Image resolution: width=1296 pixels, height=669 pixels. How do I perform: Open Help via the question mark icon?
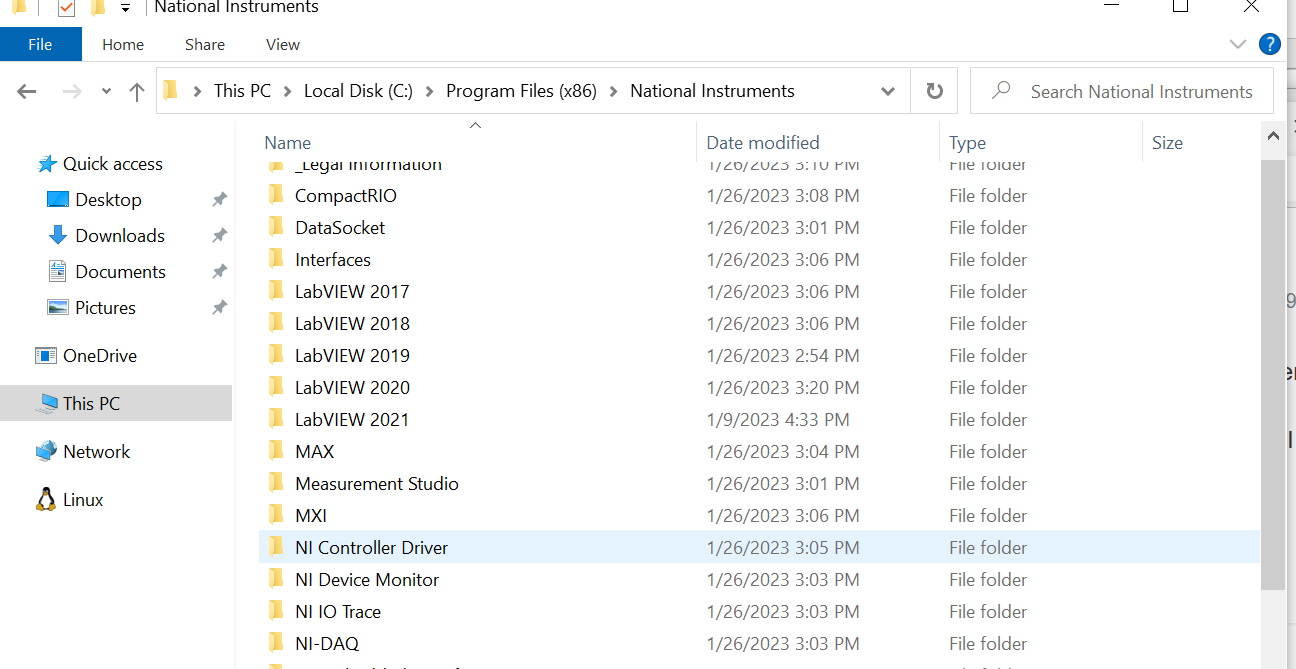point(1269,44)
